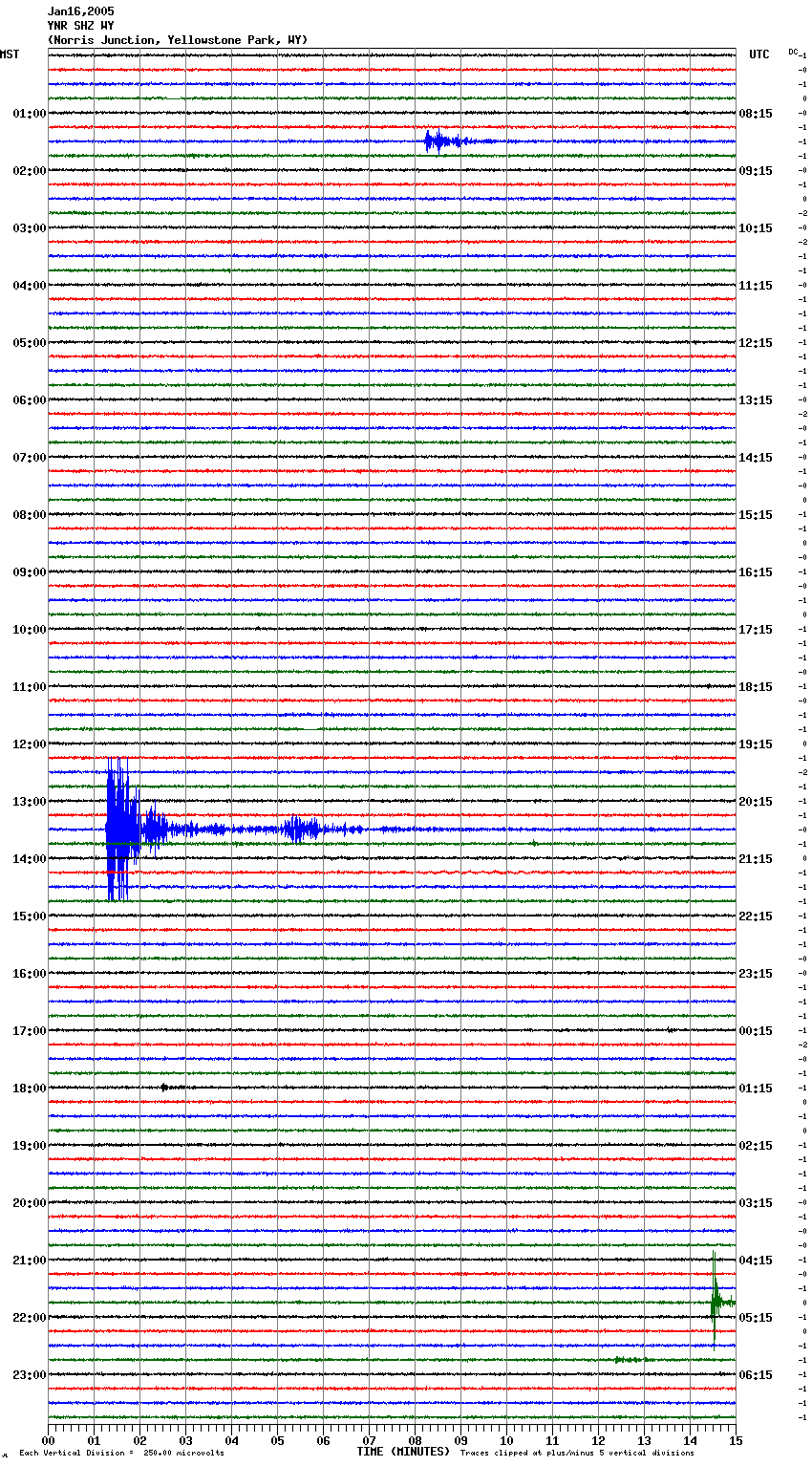The height and width of the screenshot is (1466, 812).
Task: Click the '02:15' UTC time label
Action: point(756,1146)
